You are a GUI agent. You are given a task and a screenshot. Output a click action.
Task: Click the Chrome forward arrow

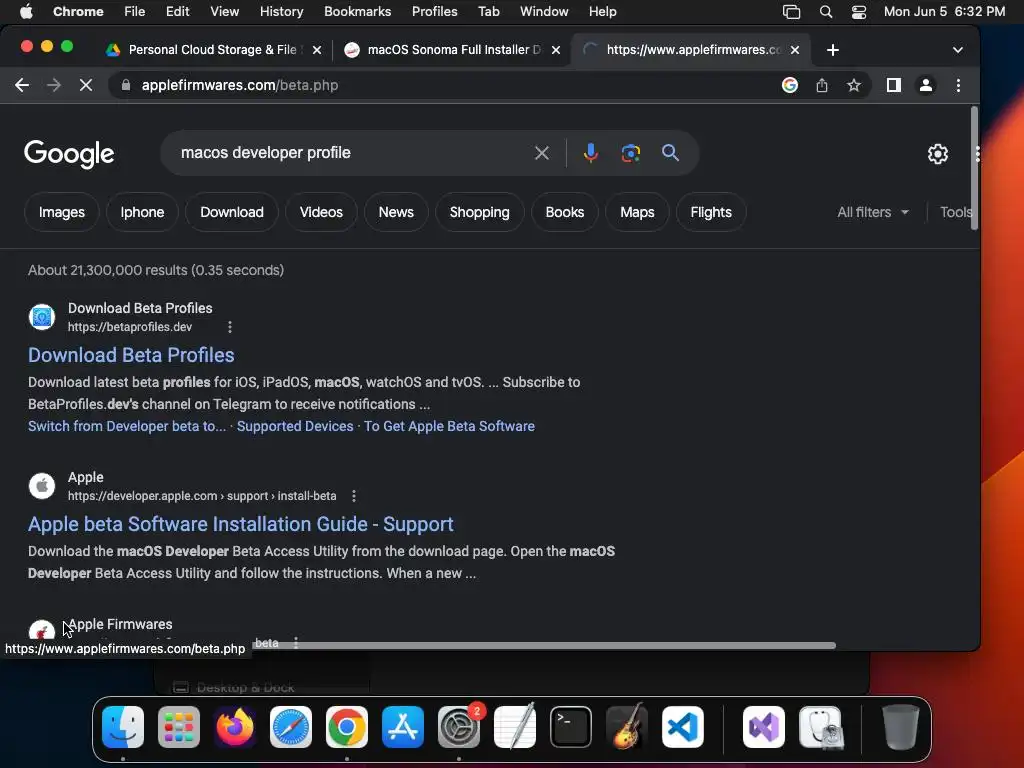point(54,85)
